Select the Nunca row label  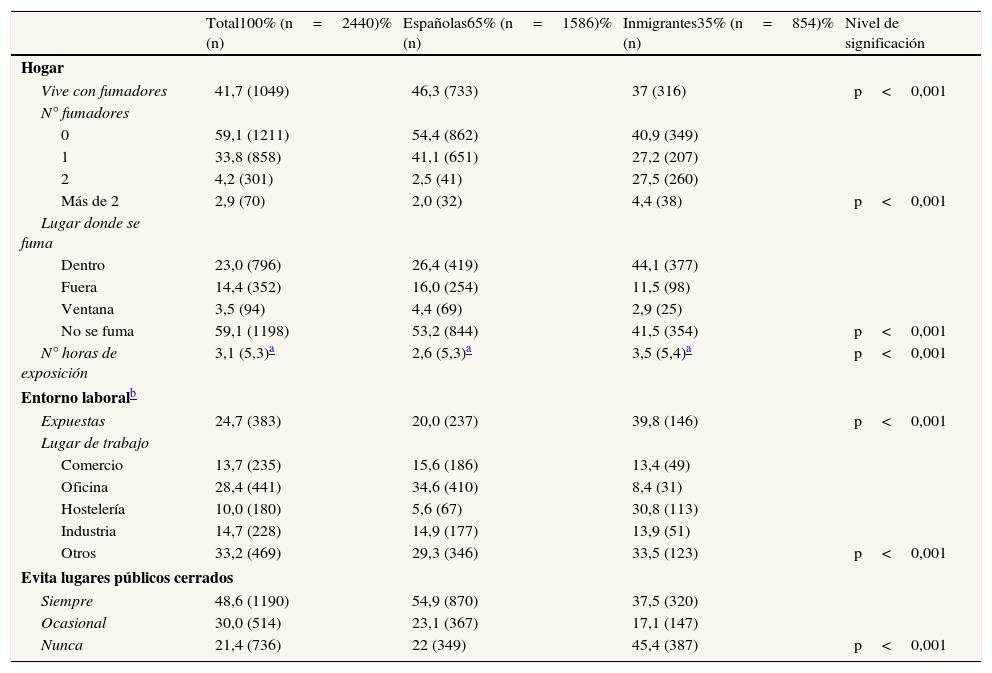[62, 645]
